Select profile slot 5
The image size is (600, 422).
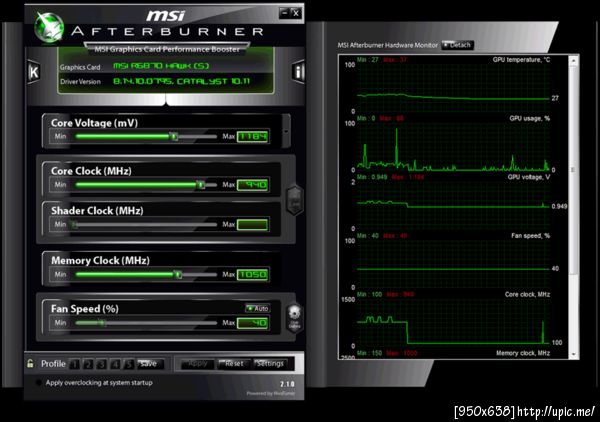[x=129, y=364]
